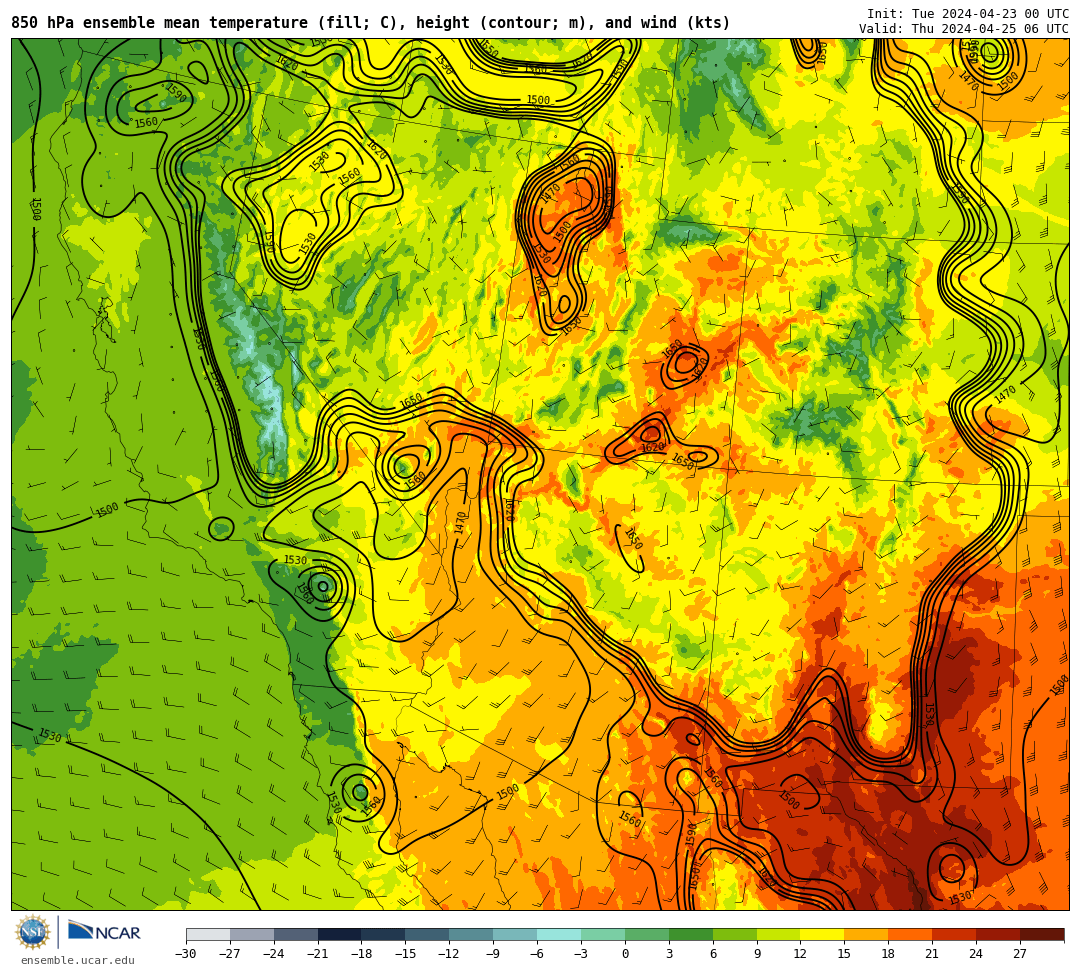Pick the 0 to 3 medium green swatch
This screenshot has height=973, width=1080.
click(647, 934)
